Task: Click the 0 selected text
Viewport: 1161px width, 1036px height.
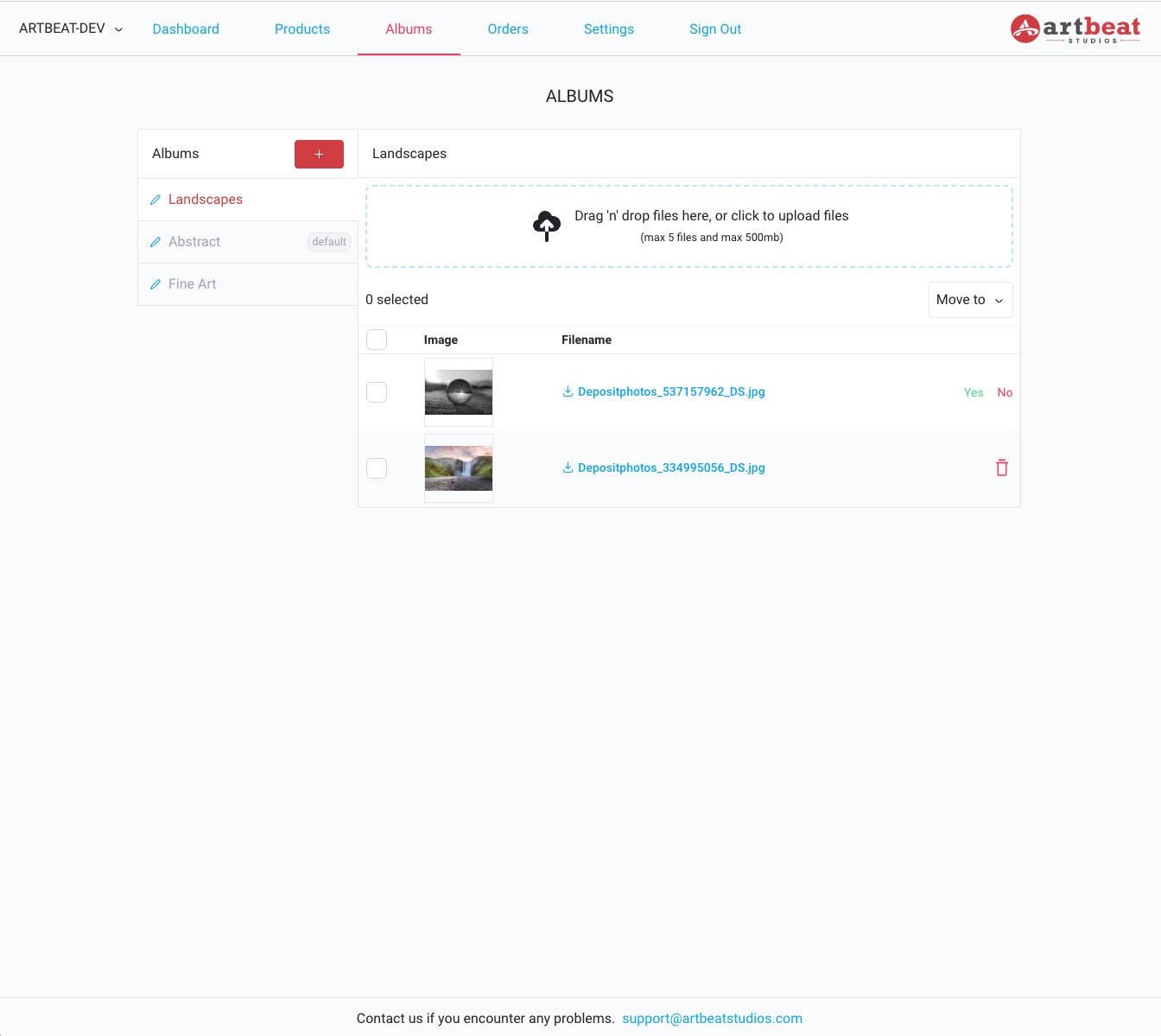Action: (397, 300)
